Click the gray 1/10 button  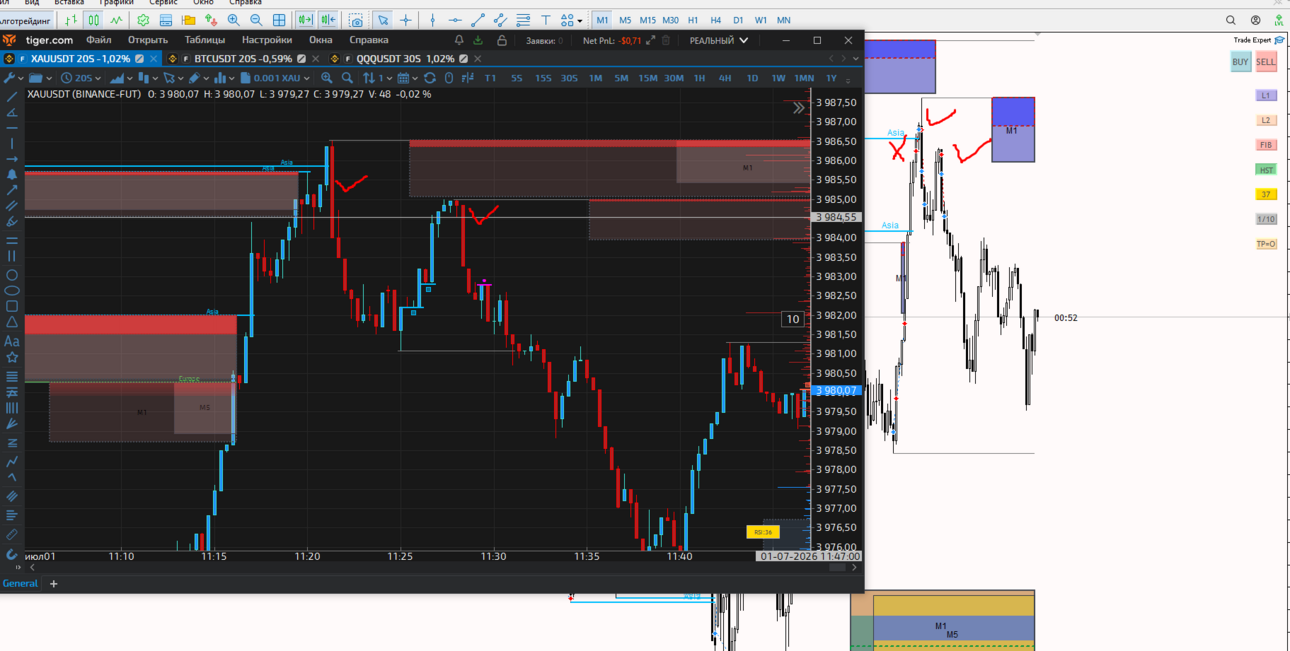[1266, 219]
